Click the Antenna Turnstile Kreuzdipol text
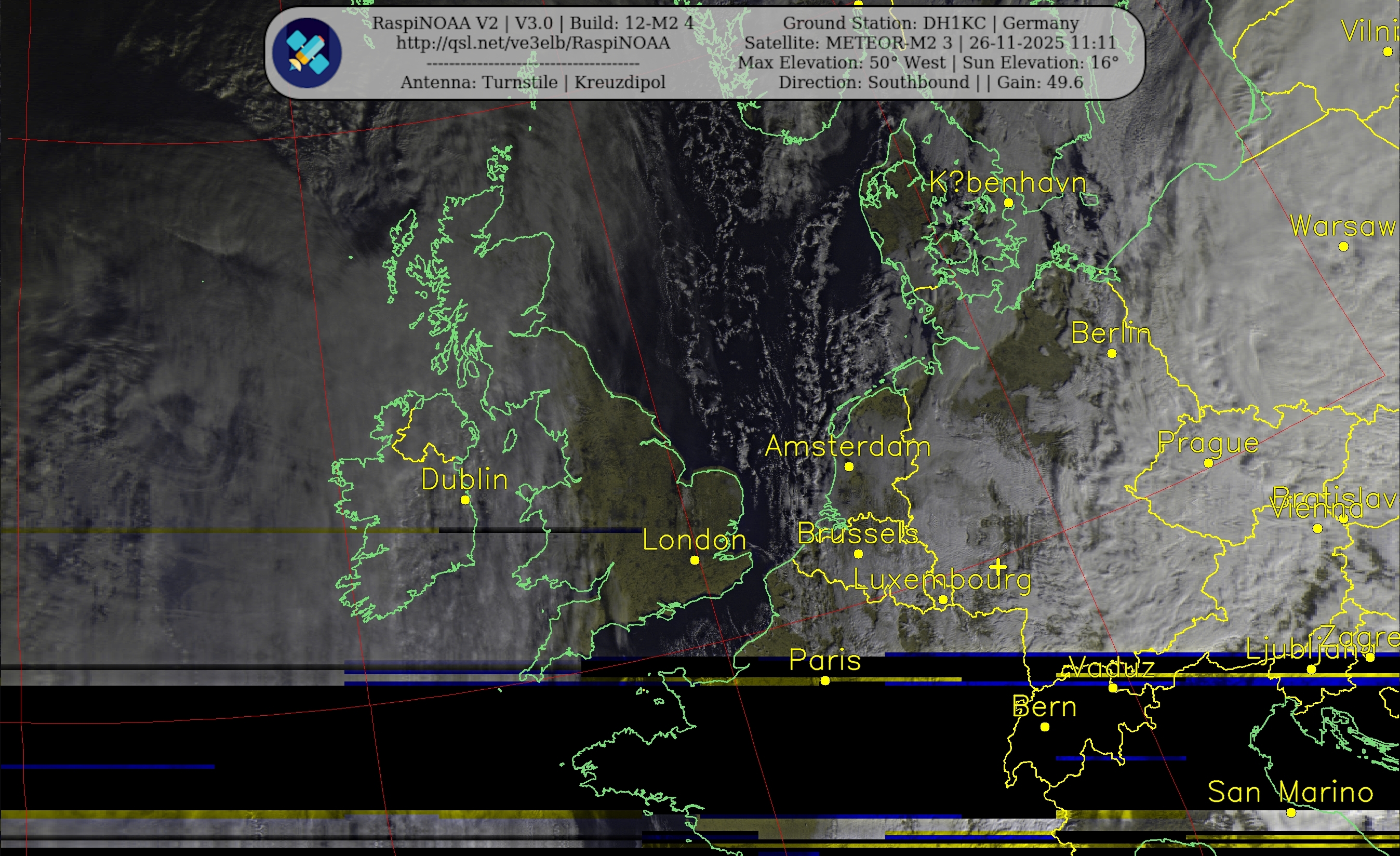 [532, 83]
